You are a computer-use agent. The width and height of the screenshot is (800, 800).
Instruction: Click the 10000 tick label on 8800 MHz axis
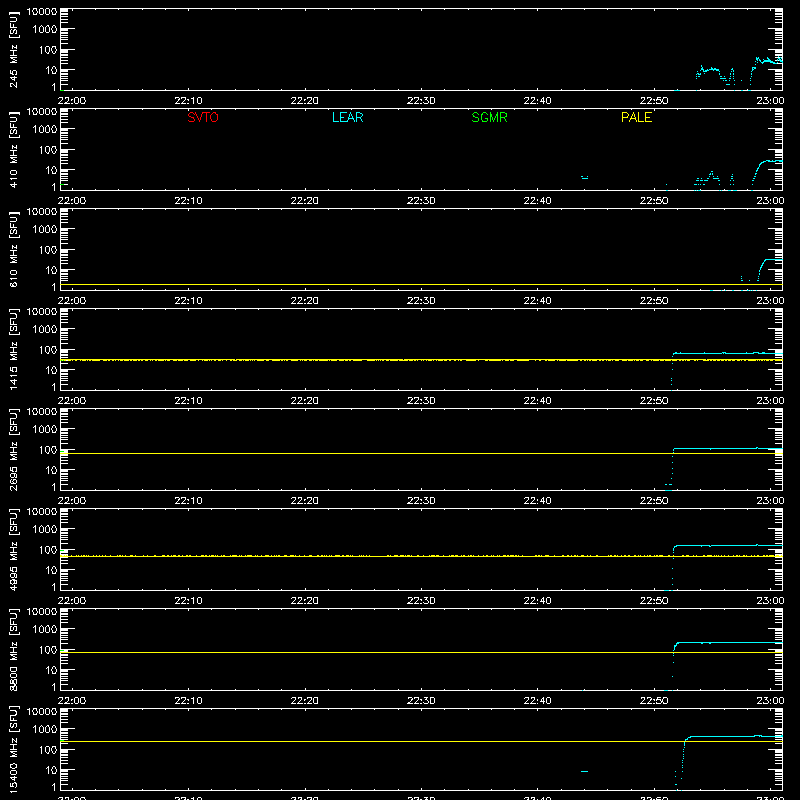[x=42, y=612]
